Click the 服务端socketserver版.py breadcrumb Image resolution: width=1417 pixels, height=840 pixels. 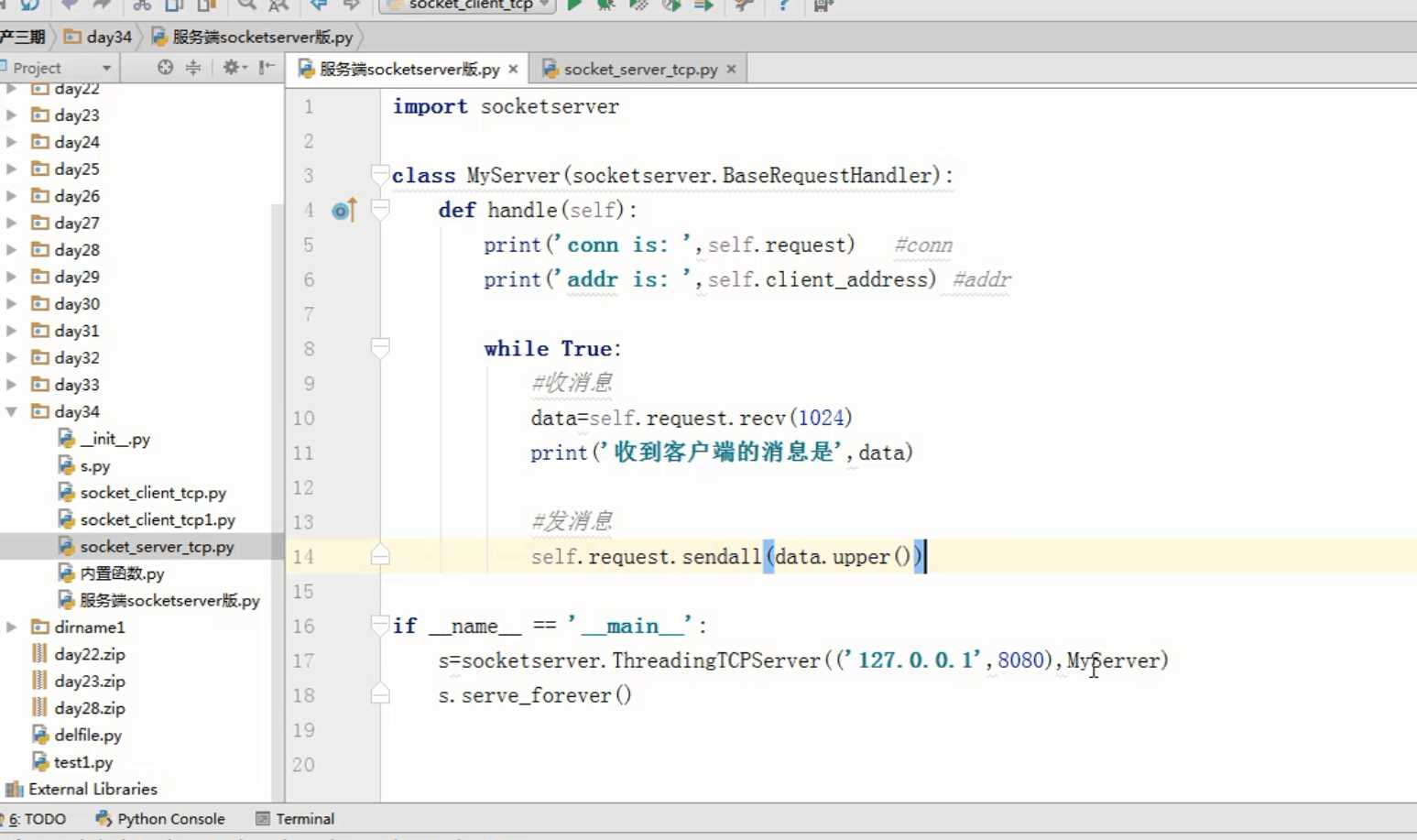(253, 37)
